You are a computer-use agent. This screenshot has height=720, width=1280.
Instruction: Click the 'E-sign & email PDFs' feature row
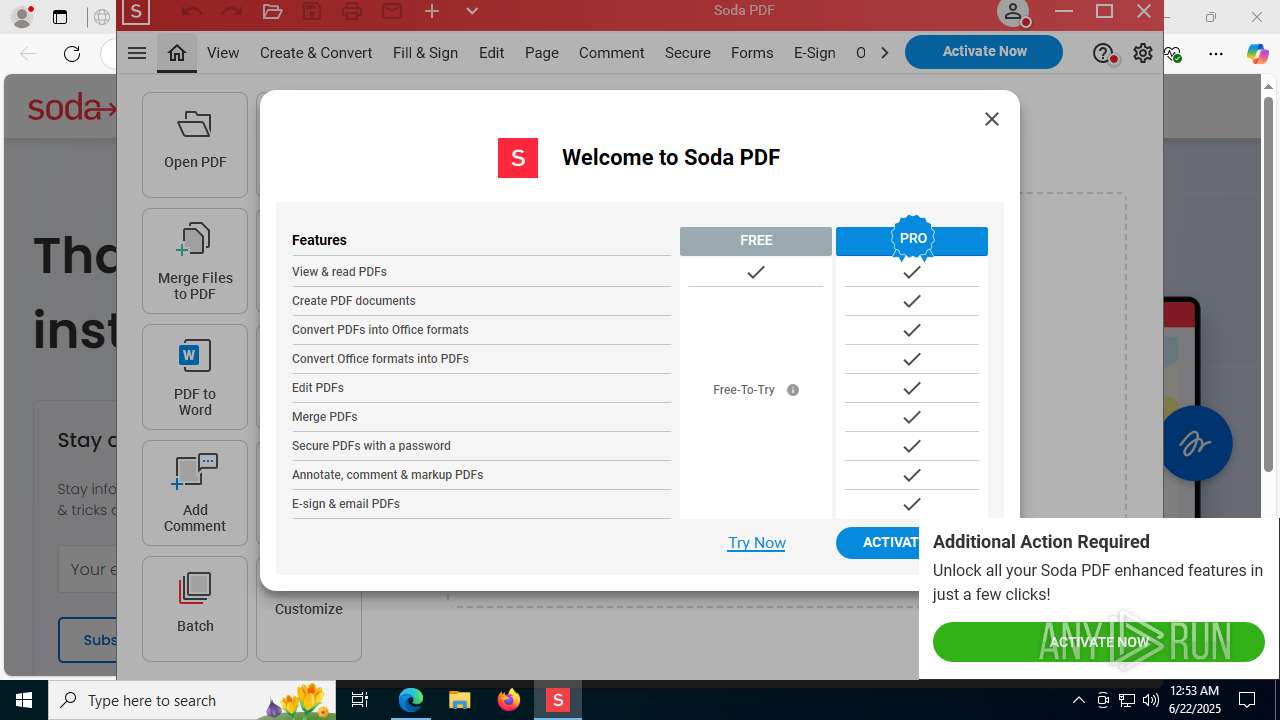481,504
